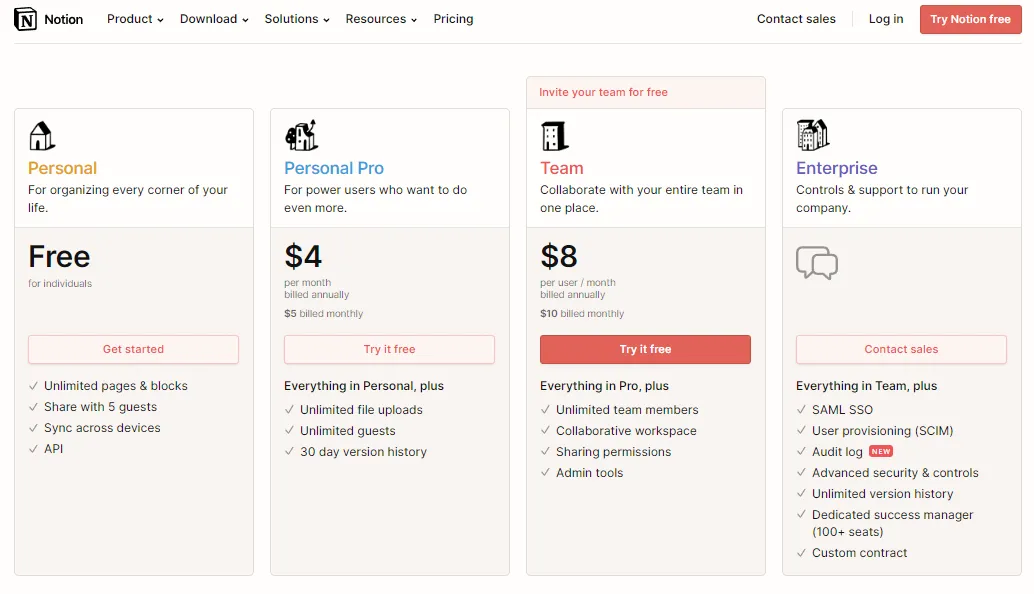
Task: Click the Share with 5 guests feature
Action: coord(100,407)
